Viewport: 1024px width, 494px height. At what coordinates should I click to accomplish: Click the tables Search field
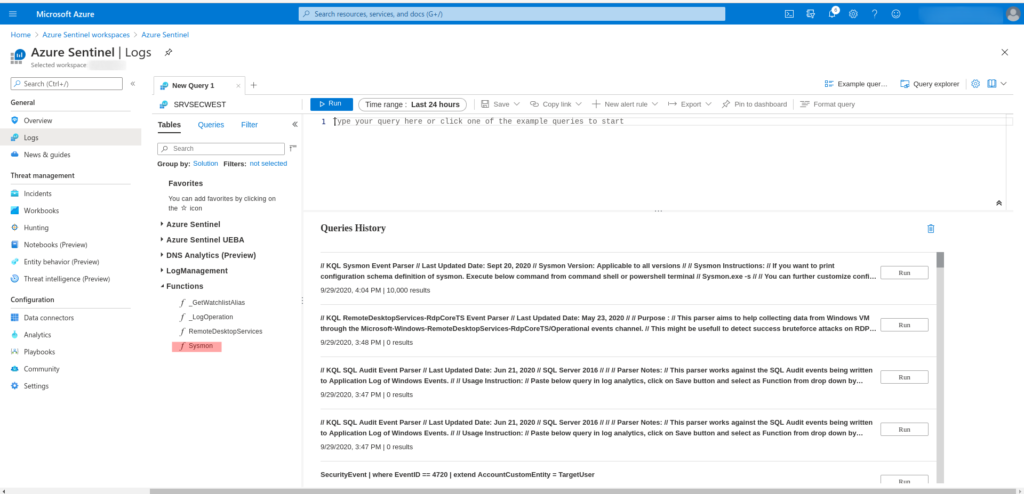[221, 148]
